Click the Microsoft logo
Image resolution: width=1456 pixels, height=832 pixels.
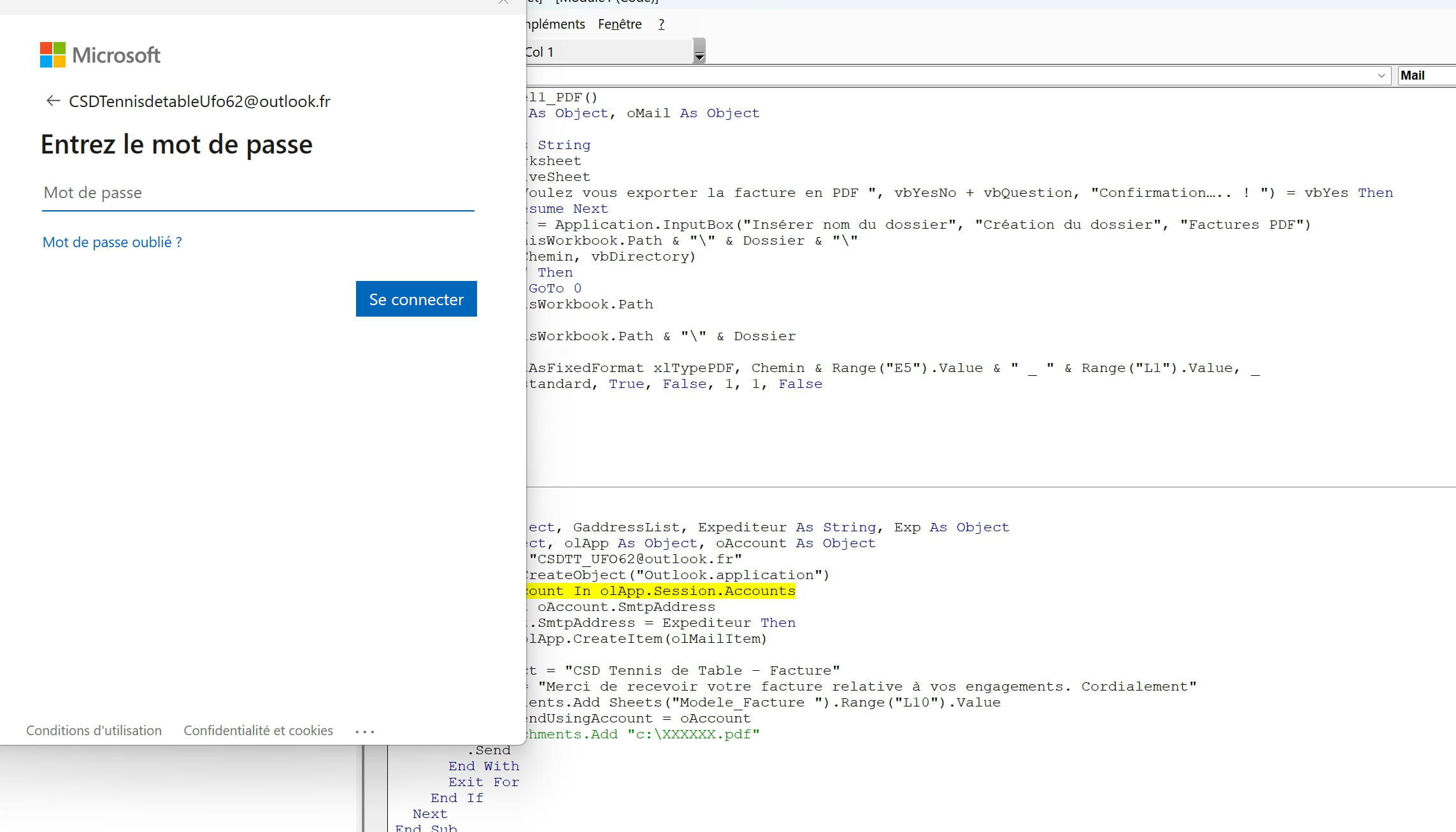click(100, 55)
